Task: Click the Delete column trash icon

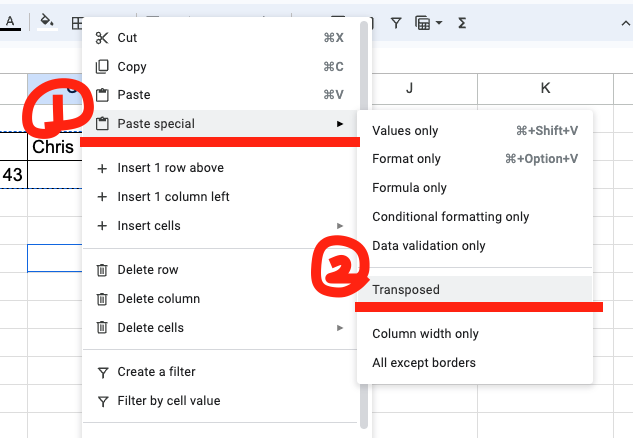Action: tap(102, 299)
